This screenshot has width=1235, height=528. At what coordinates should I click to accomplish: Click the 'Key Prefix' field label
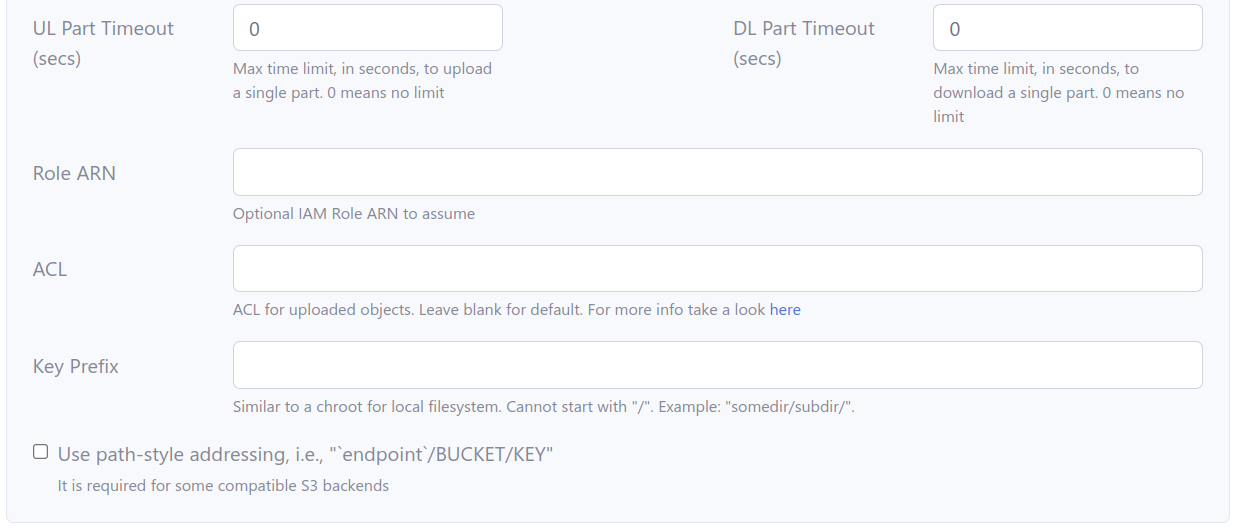(76, 366)
